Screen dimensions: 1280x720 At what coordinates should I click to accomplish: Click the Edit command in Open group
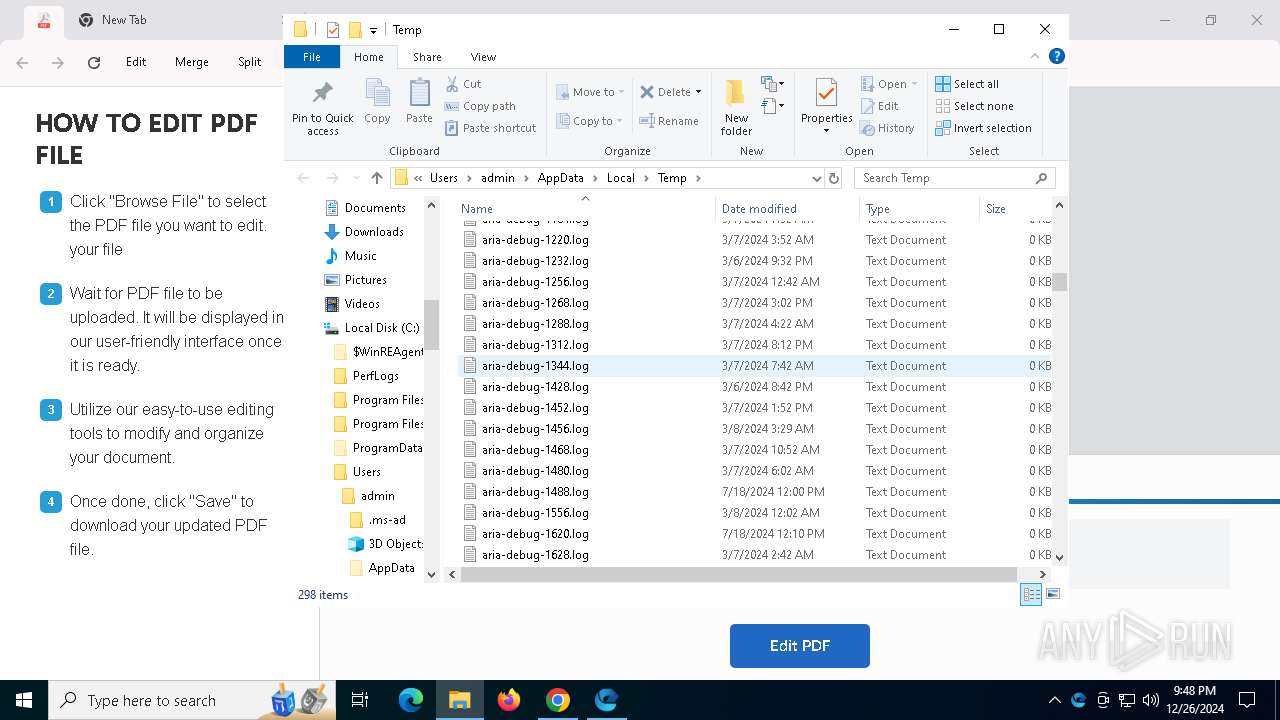tap(879, 106)
